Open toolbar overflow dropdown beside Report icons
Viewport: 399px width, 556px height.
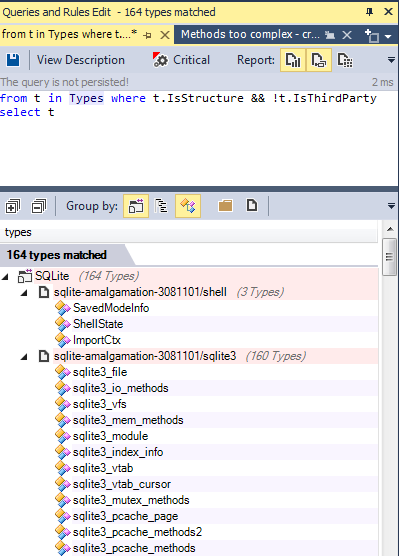pos(391,60)
